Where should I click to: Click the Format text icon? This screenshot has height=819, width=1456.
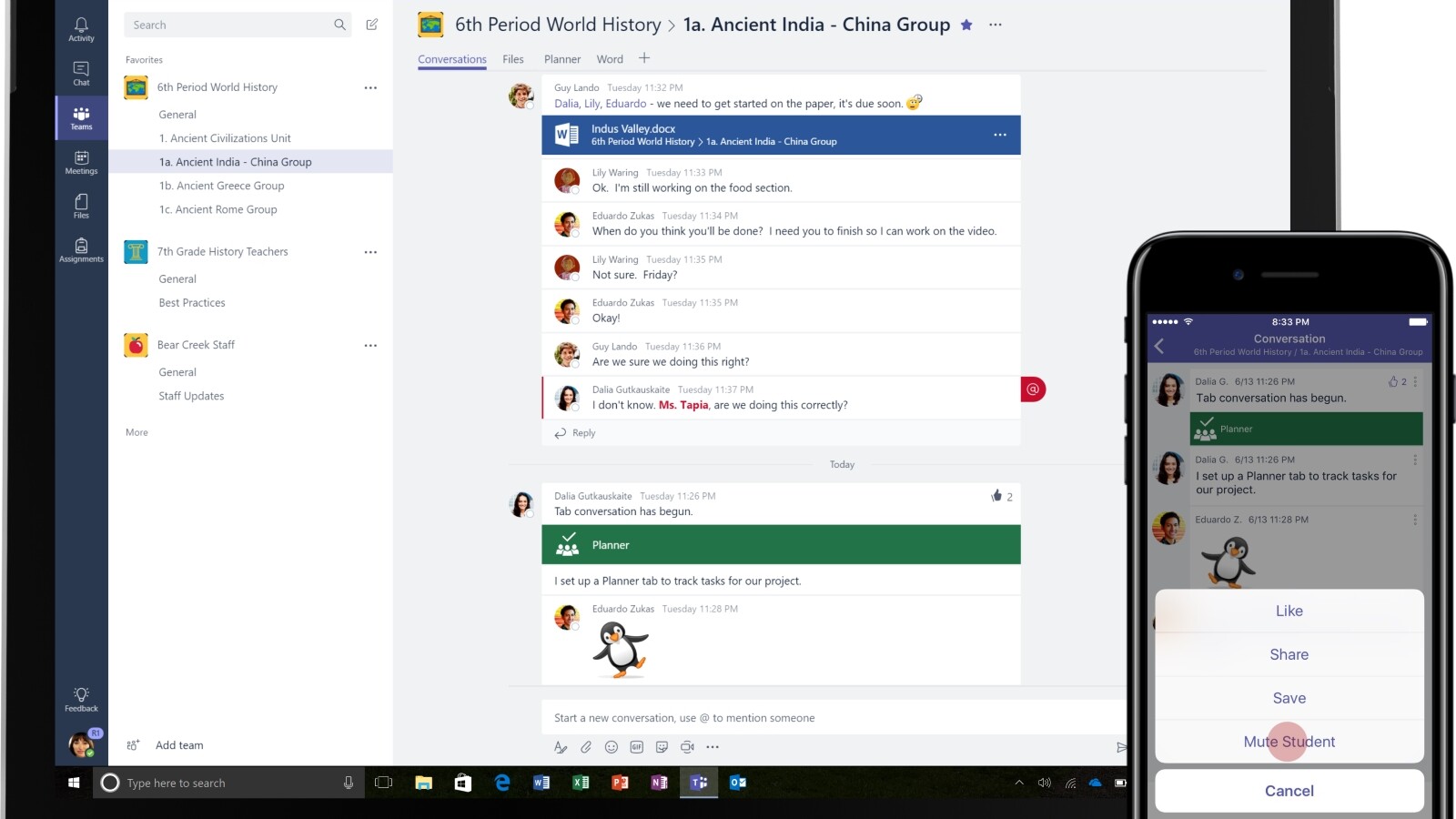click(x=561, y=747)
